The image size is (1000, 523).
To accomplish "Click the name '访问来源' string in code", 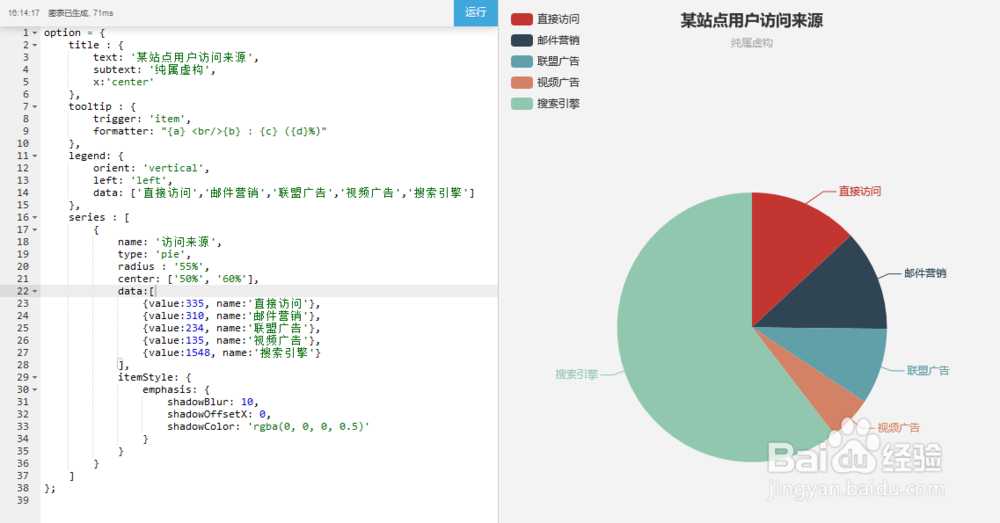I will tap(188, 242).
